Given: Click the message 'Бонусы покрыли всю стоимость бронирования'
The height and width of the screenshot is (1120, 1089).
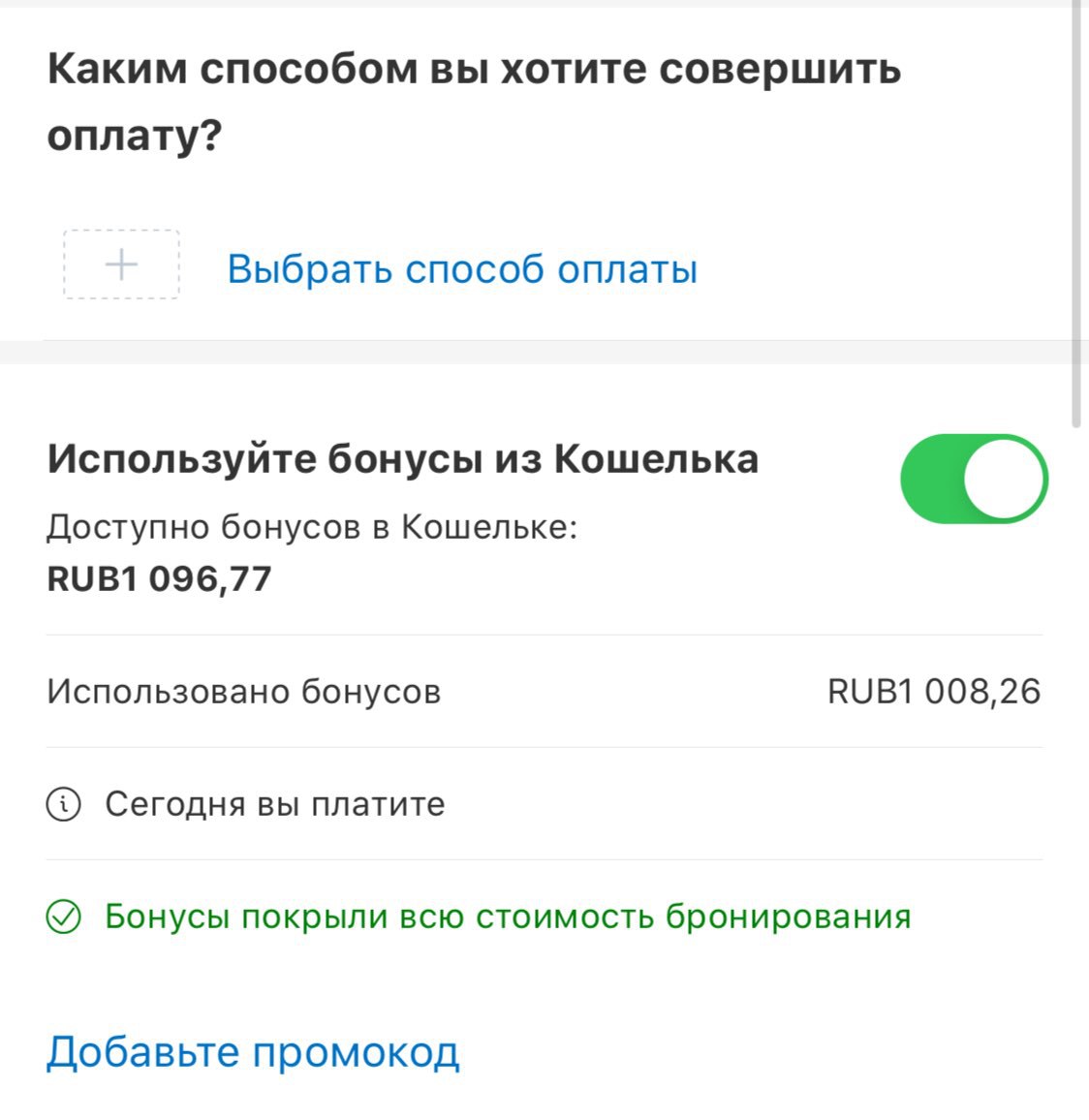Looking at the screenshot, I should click(508, 917).
